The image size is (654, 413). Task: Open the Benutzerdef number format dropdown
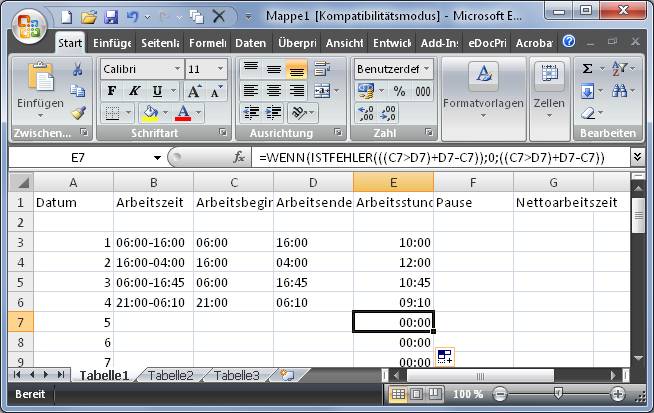coord(427,69)
